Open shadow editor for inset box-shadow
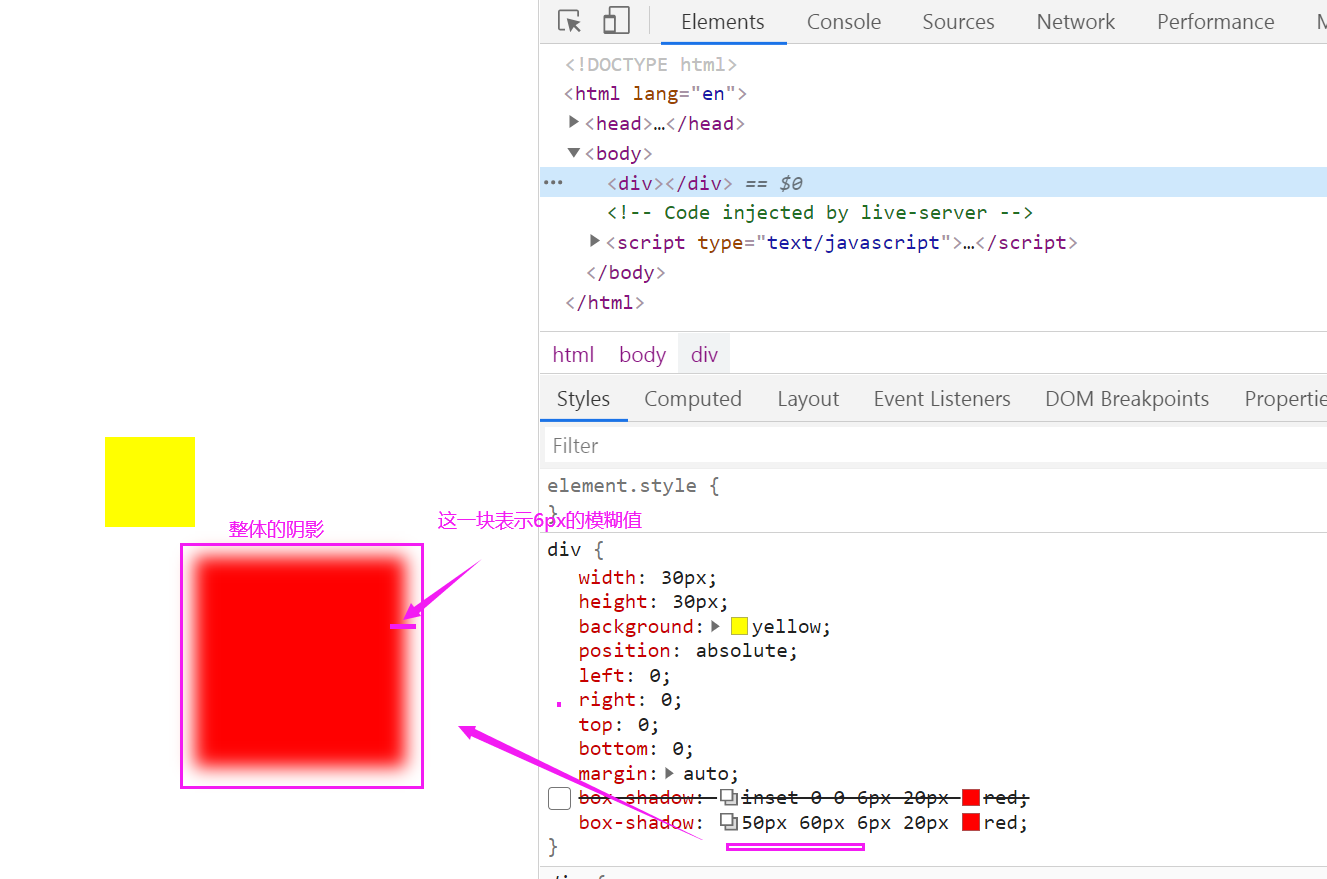Viewport: 1327px width, 879px height. tap(729, 798)
